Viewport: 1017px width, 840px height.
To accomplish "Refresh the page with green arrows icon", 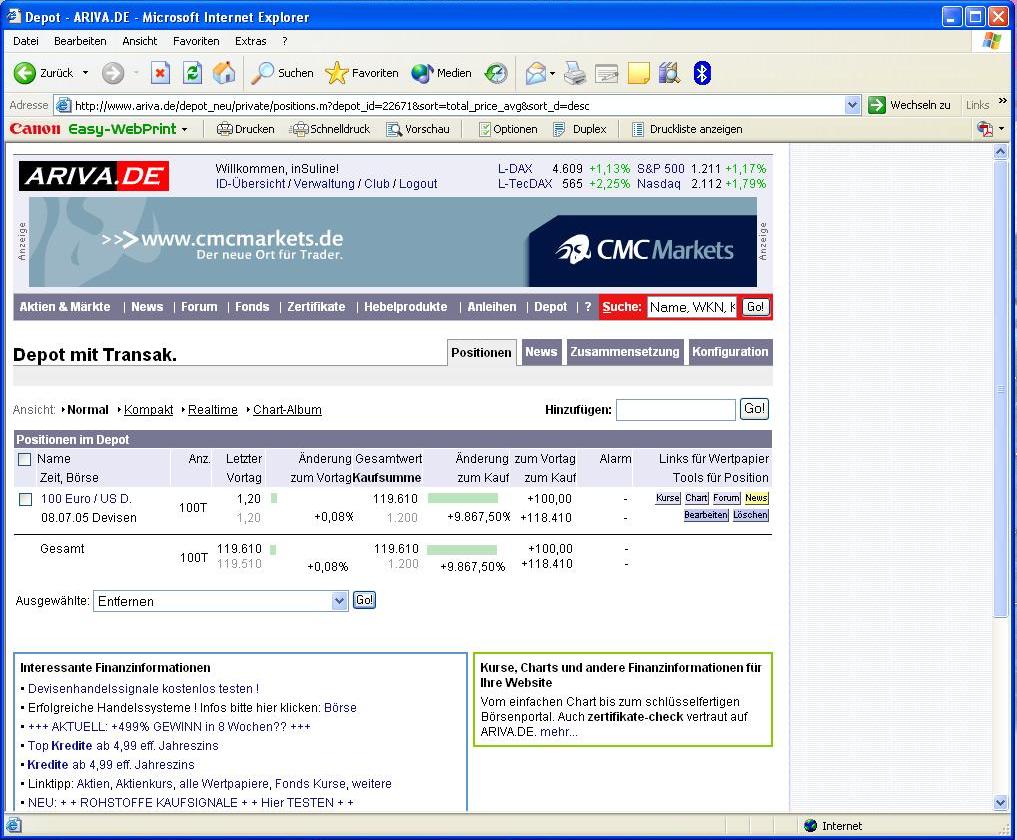I will [x=193, y=73].
